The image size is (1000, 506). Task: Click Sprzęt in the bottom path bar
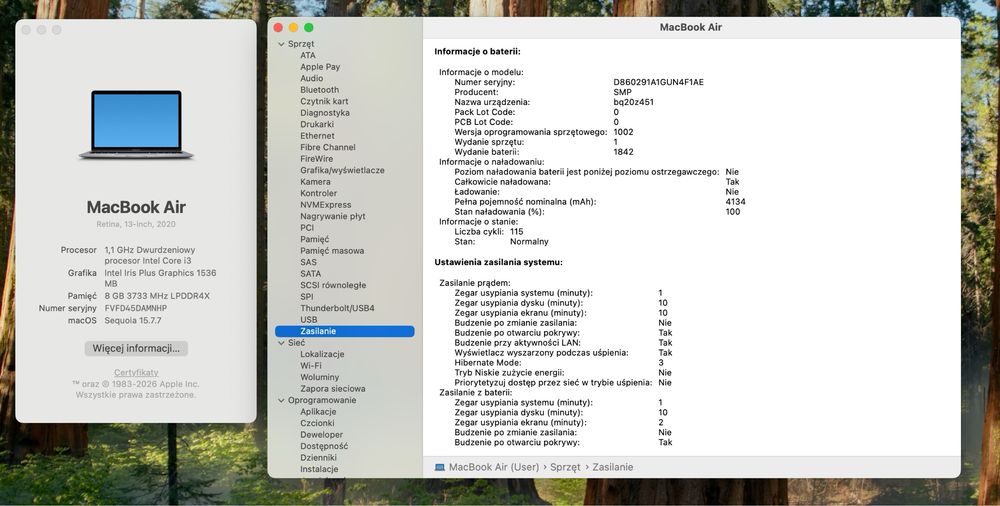click(x=565, y=467)
